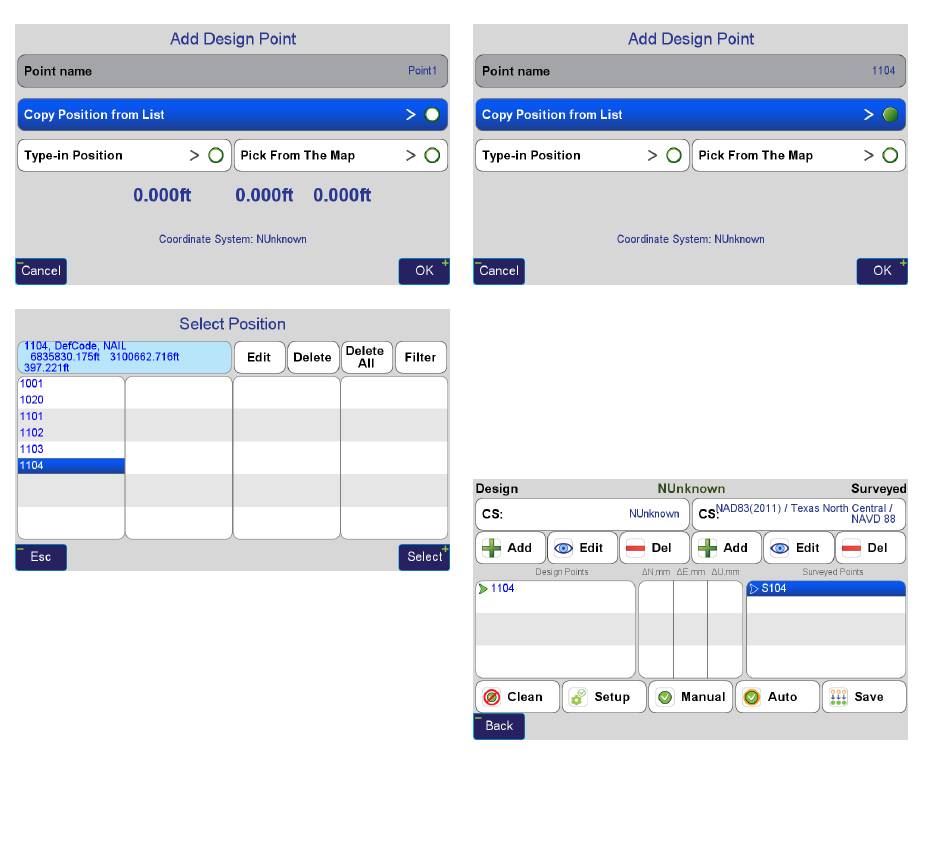Viewport: 950px width, 844px height.
Task: Click the Delete All button
Action: point(366,357)
